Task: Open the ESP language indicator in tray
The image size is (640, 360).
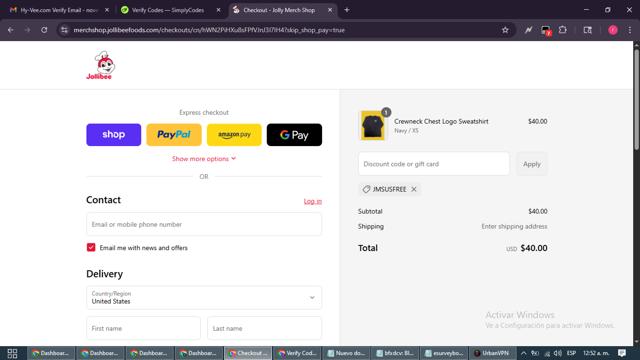Action: pos(571,353)
